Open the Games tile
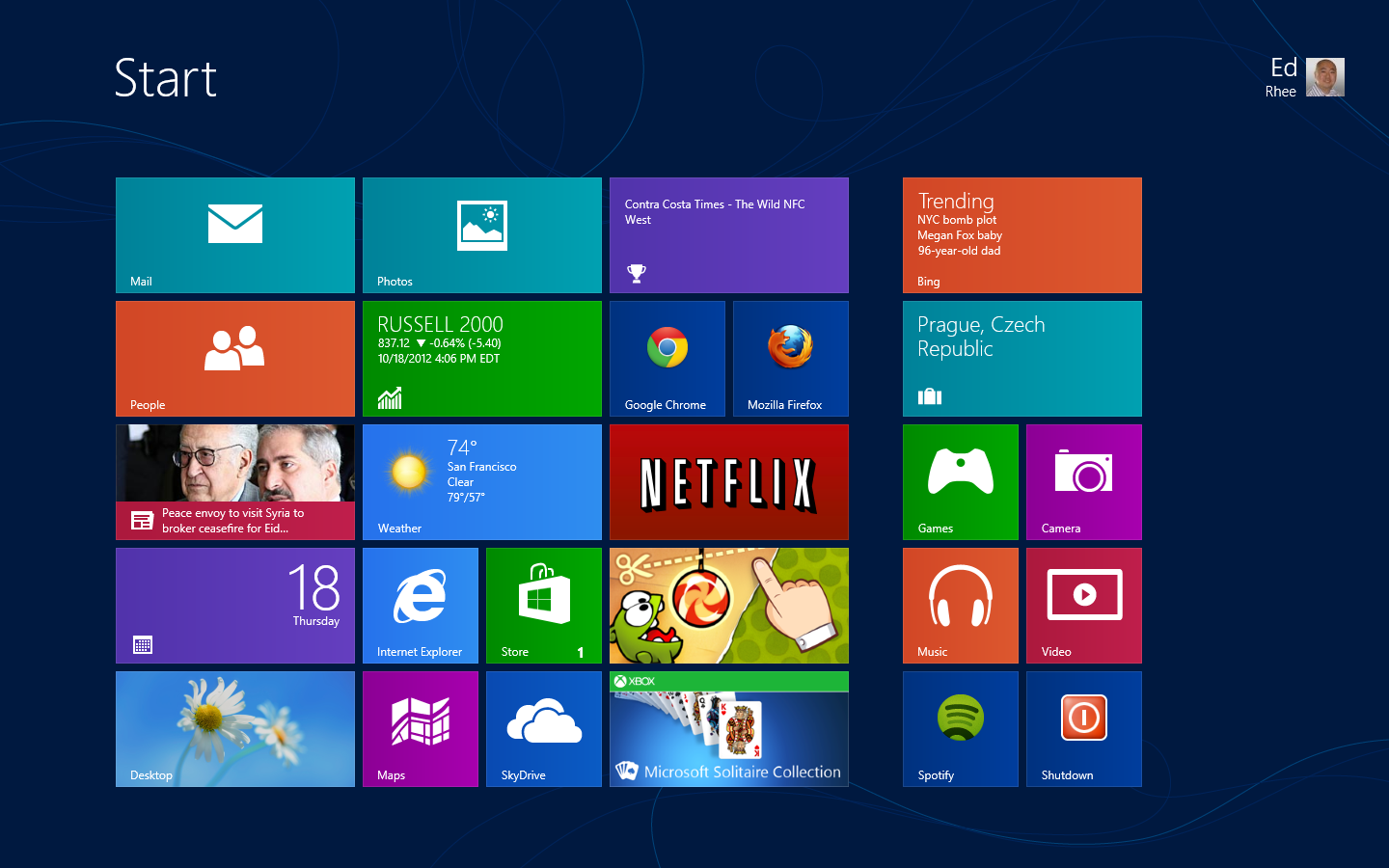The image size is (1389, 868). pos(961,482)
